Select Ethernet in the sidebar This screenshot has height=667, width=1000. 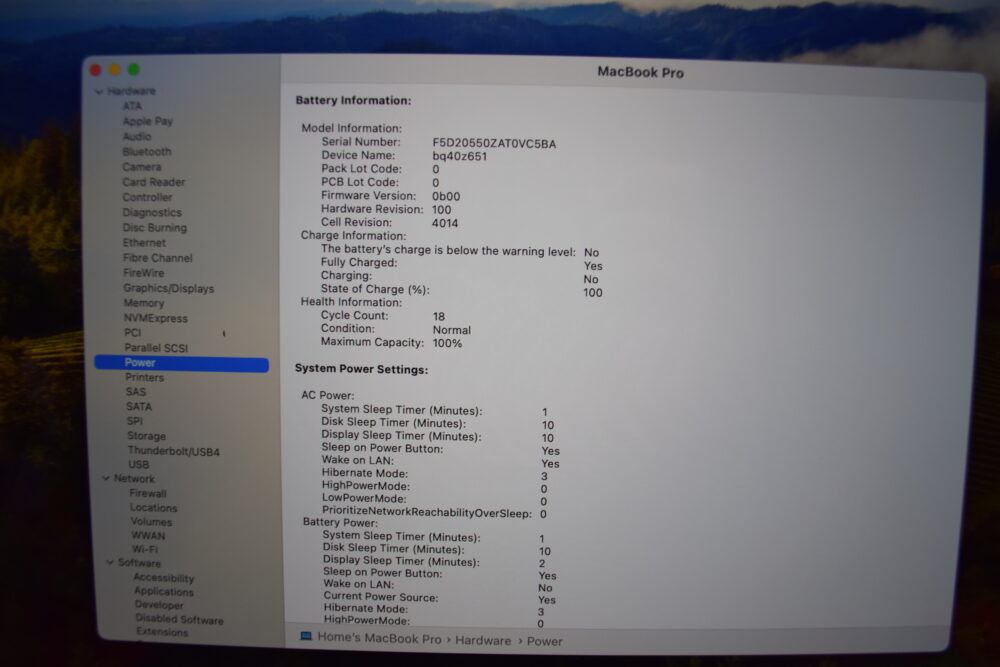[144, 243]
